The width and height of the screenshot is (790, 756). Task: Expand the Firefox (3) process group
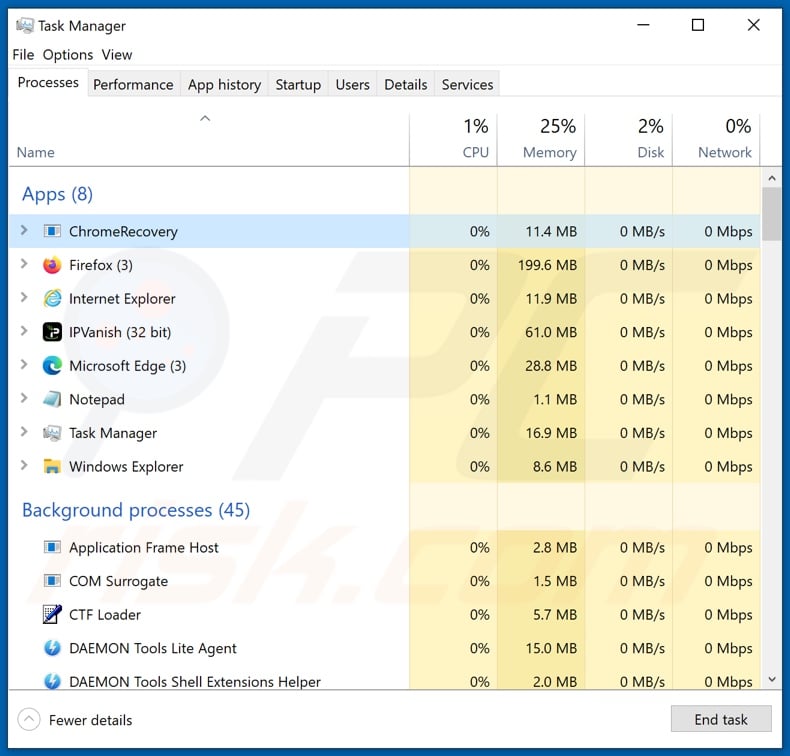pos(24,264)
